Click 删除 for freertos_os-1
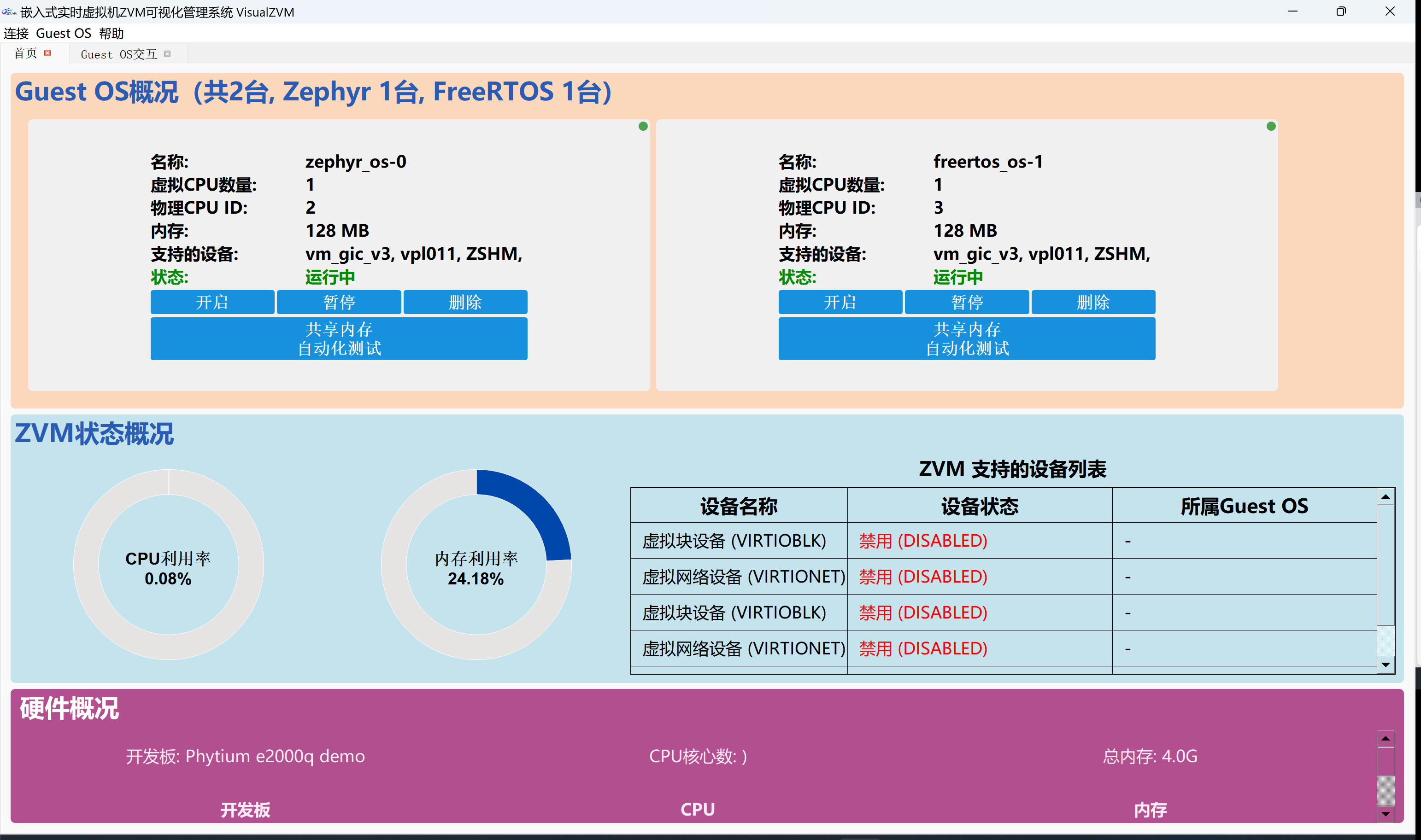The height and width of the screenshot is (840, 1421). (1093, 302)
